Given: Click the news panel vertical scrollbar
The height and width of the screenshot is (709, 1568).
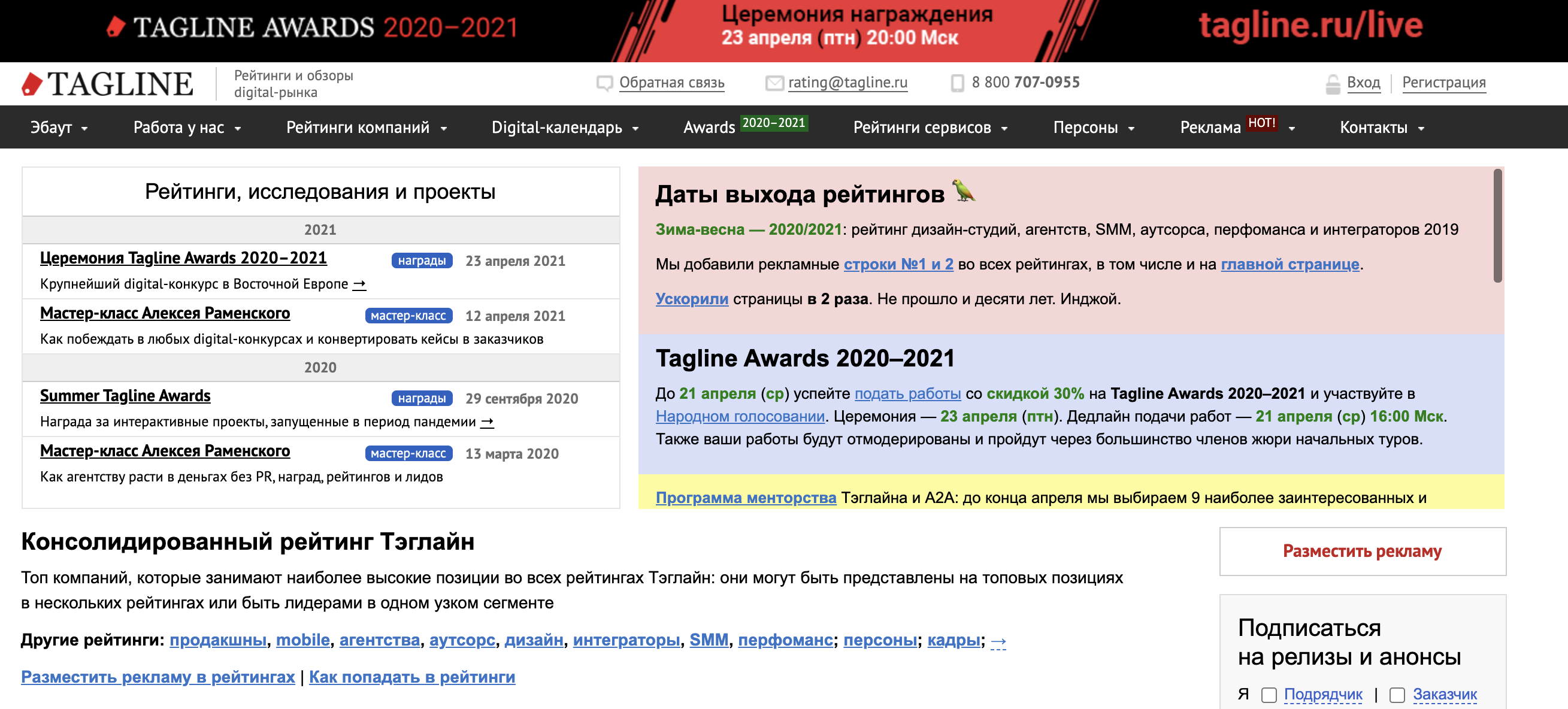Looking at the screenshot, I should pyautogui.click(x=1497, y=226).
